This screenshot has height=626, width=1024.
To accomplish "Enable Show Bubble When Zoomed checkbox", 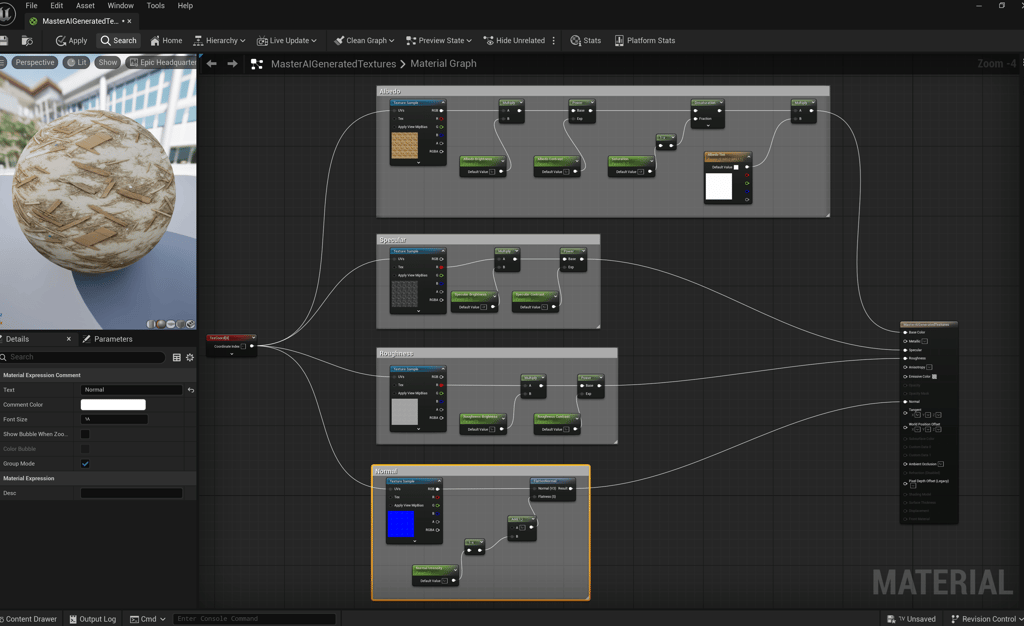I will pyautogui.click(x=85, y=434).
